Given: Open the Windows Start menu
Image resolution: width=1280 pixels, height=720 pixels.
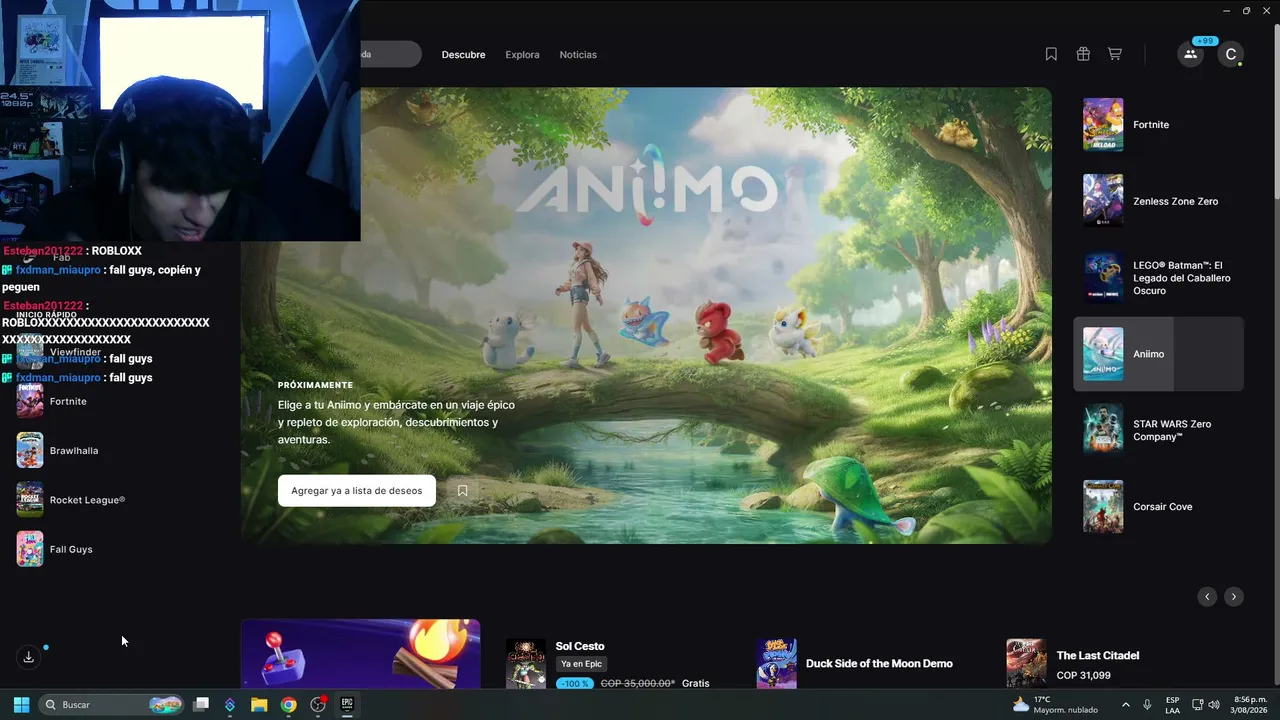Looking at the screenshot, I should pyautogui.click(x=21, y=704).
